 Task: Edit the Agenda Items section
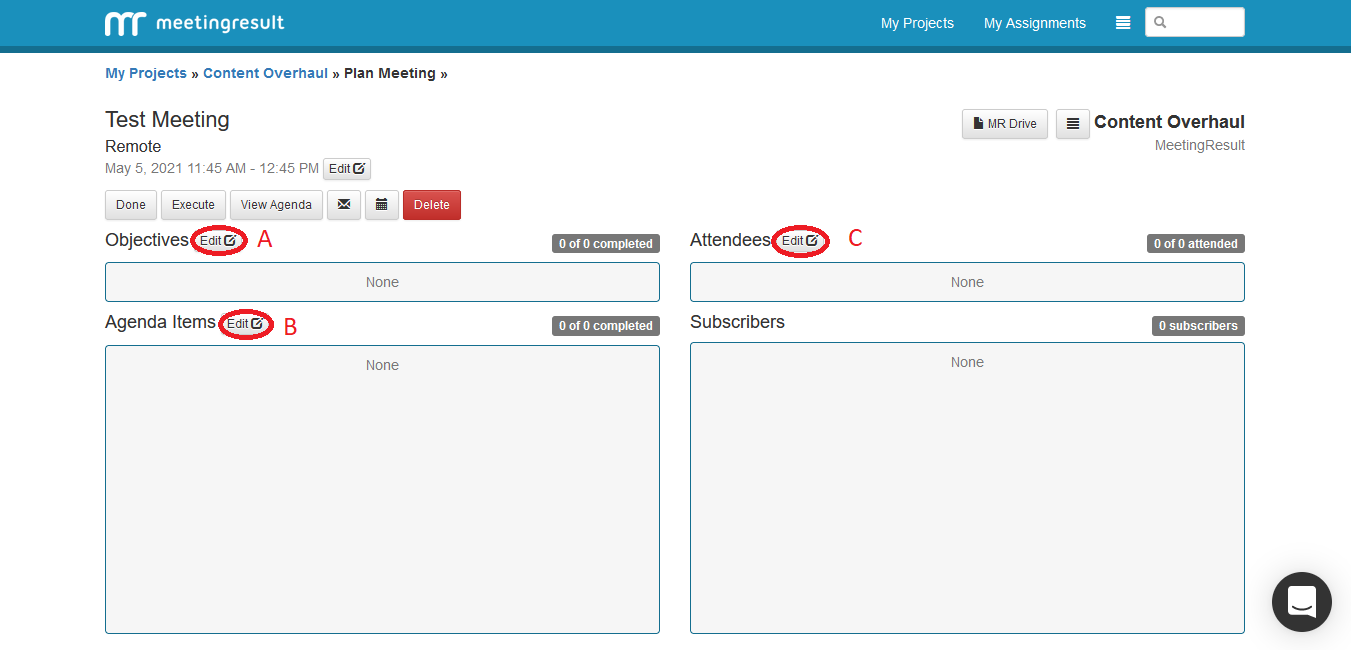245,324
